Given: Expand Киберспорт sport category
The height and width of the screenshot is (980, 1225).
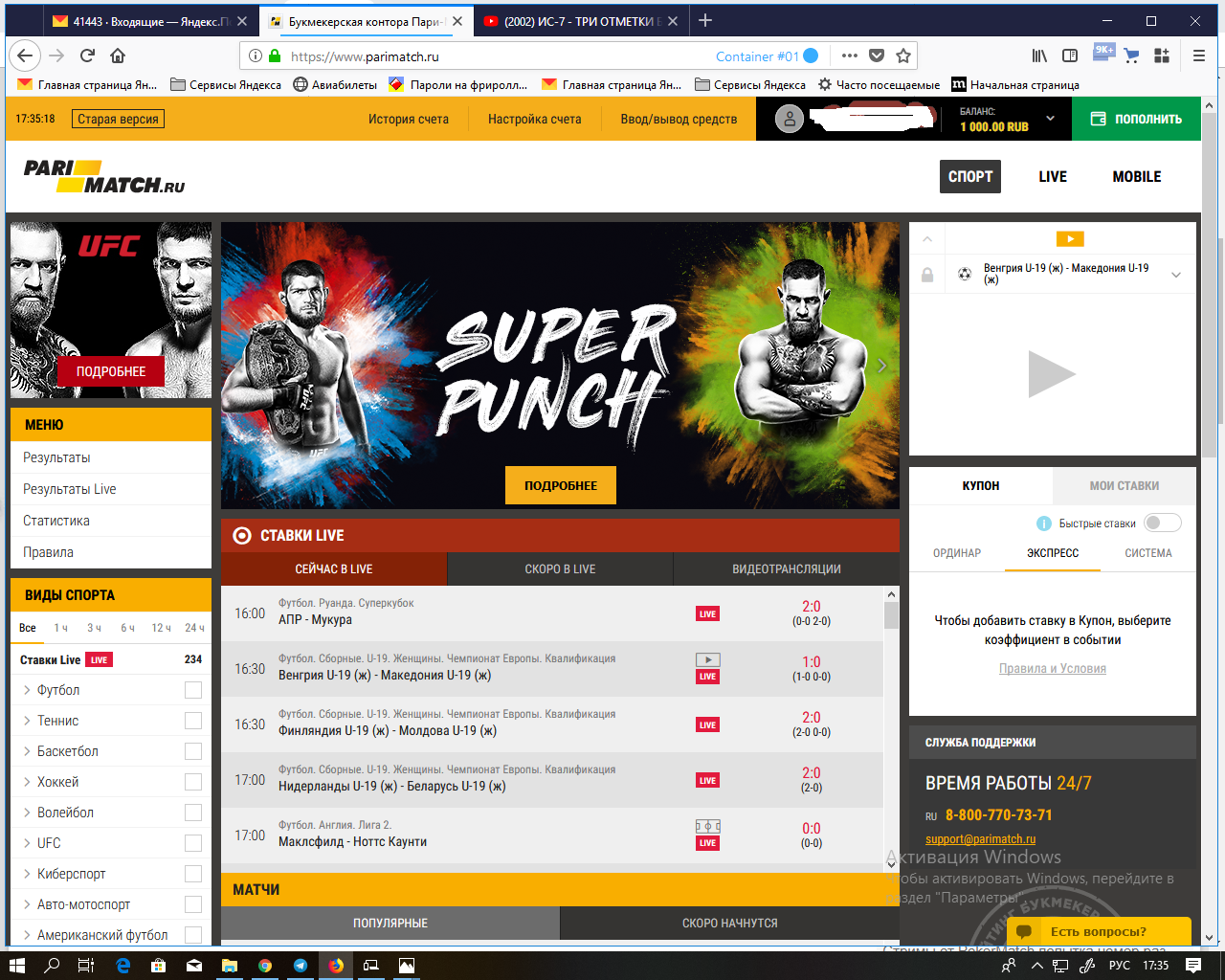Looking at the screenshot, I should [27, 874].
